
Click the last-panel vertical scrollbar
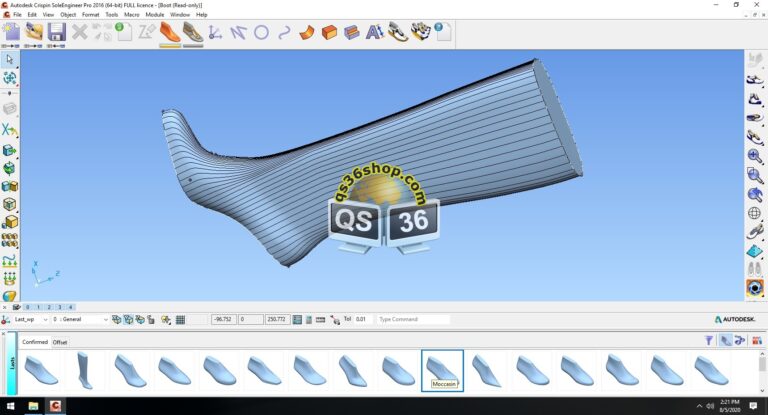tap(762, 372)
